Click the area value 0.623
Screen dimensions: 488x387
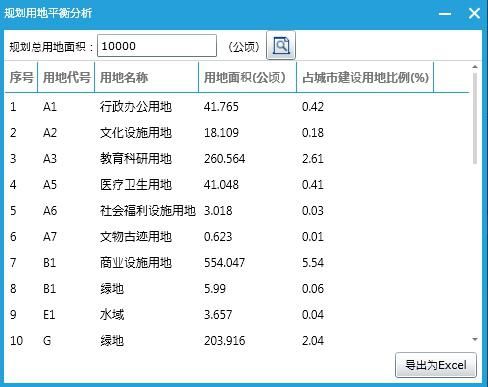click(x=218, y=237)
